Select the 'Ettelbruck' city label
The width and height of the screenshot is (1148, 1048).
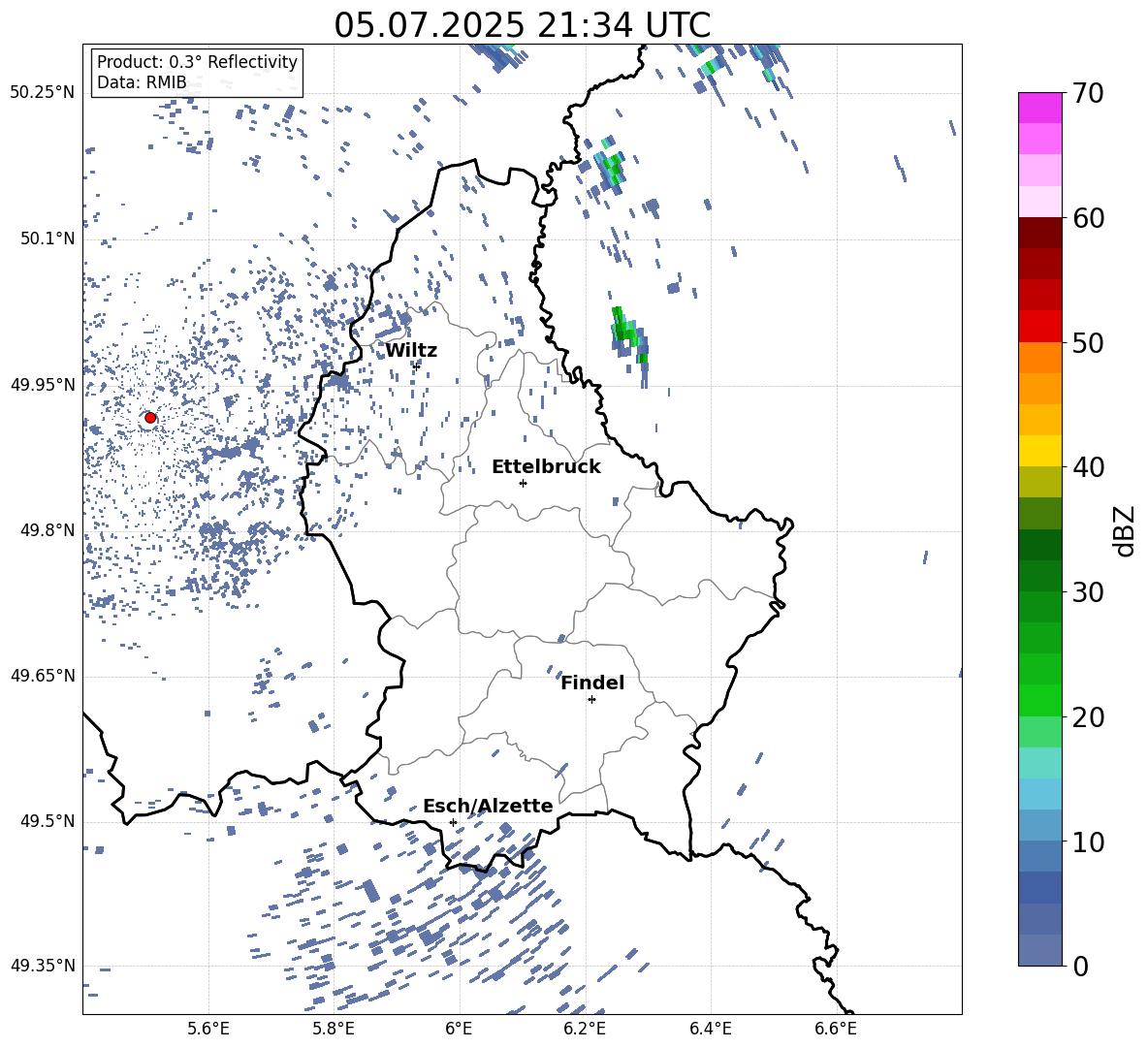pyautogui.click(x=546, y=467)
